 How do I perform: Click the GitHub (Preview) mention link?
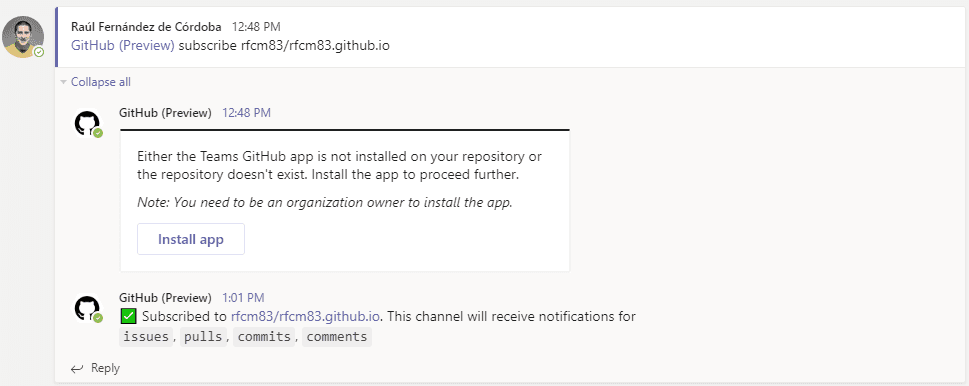coord(123,46)
